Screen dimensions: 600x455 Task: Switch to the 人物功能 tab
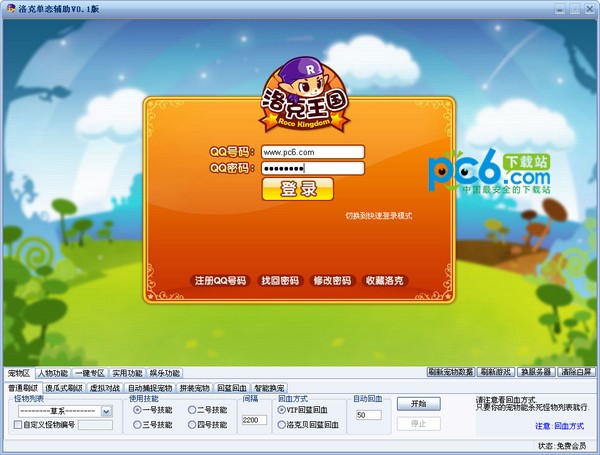53,373
